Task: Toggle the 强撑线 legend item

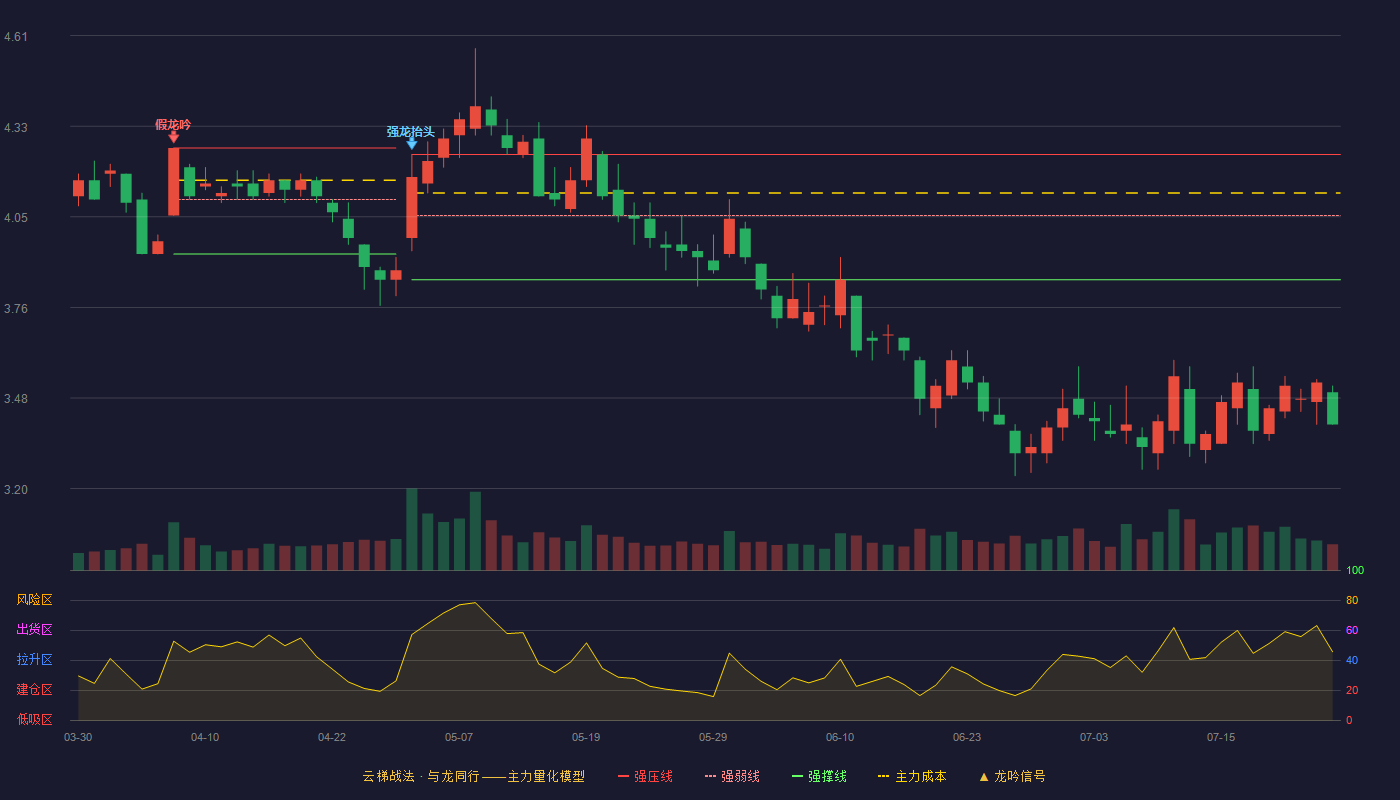Action: (820, 776)
